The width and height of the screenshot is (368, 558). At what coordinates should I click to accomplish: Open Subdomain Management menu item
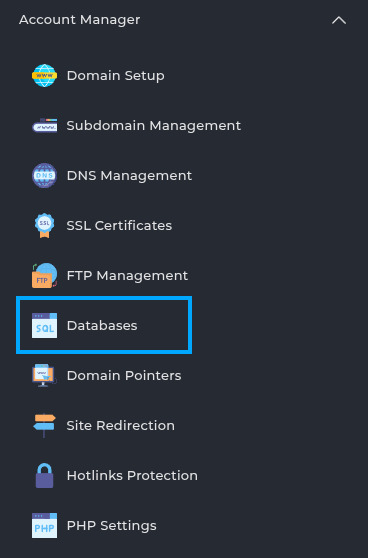coord(154,126)
